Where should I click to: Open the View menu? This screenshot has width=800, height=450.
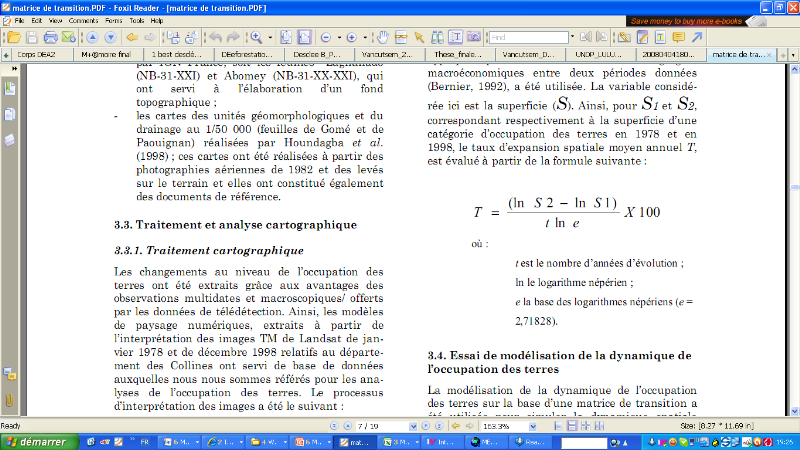coord(55,21)
